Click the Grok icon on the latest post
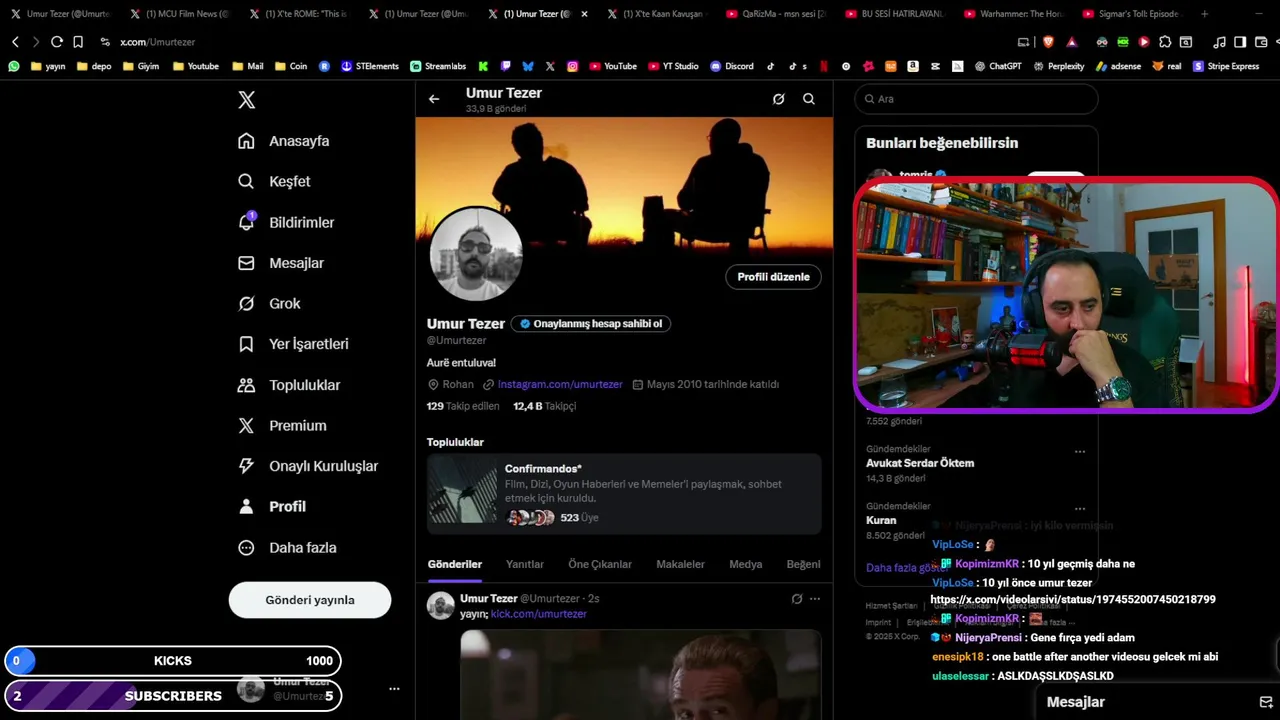 coord(797,599)
